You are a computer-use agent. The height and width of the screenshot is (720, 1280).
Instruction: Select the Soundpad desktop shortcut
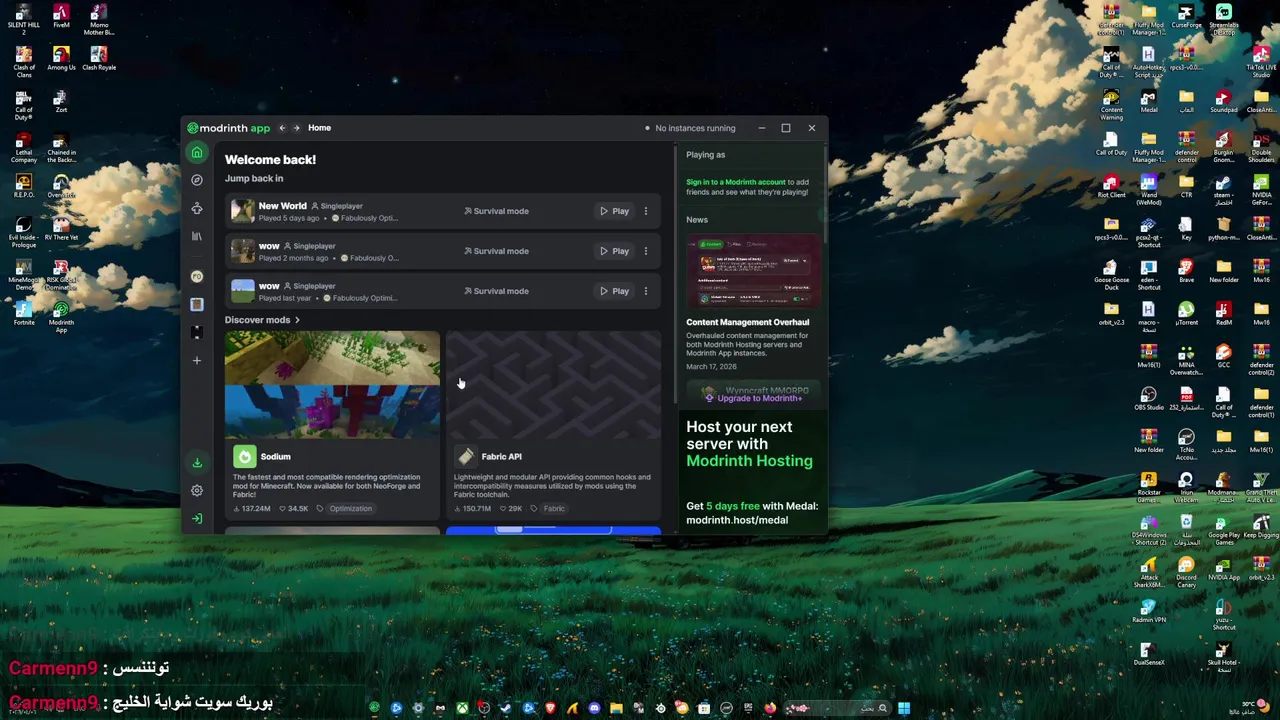[1223, 101]
